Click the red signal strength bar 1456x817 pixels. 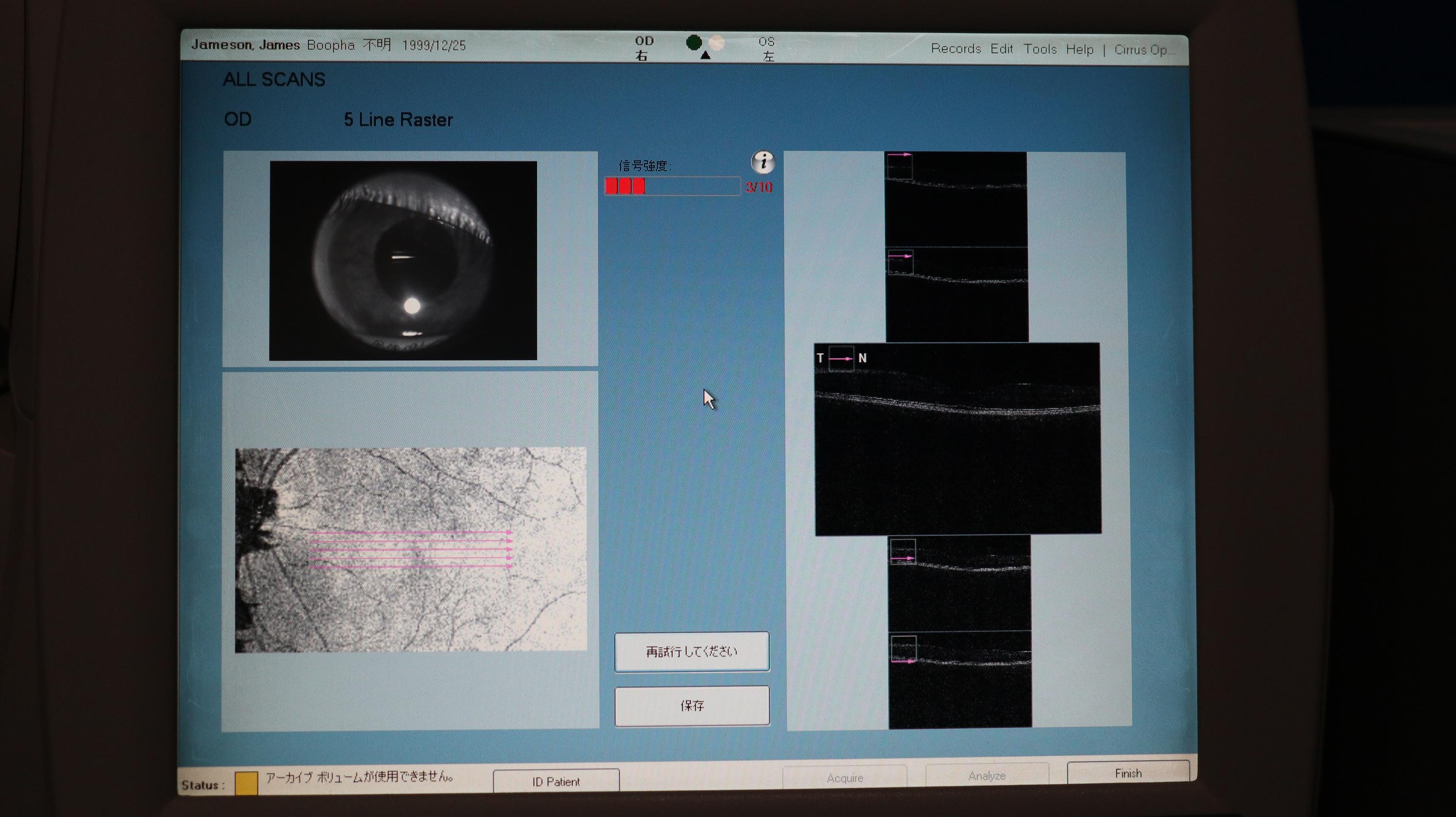pyautogui.click(x=672, y=186)
